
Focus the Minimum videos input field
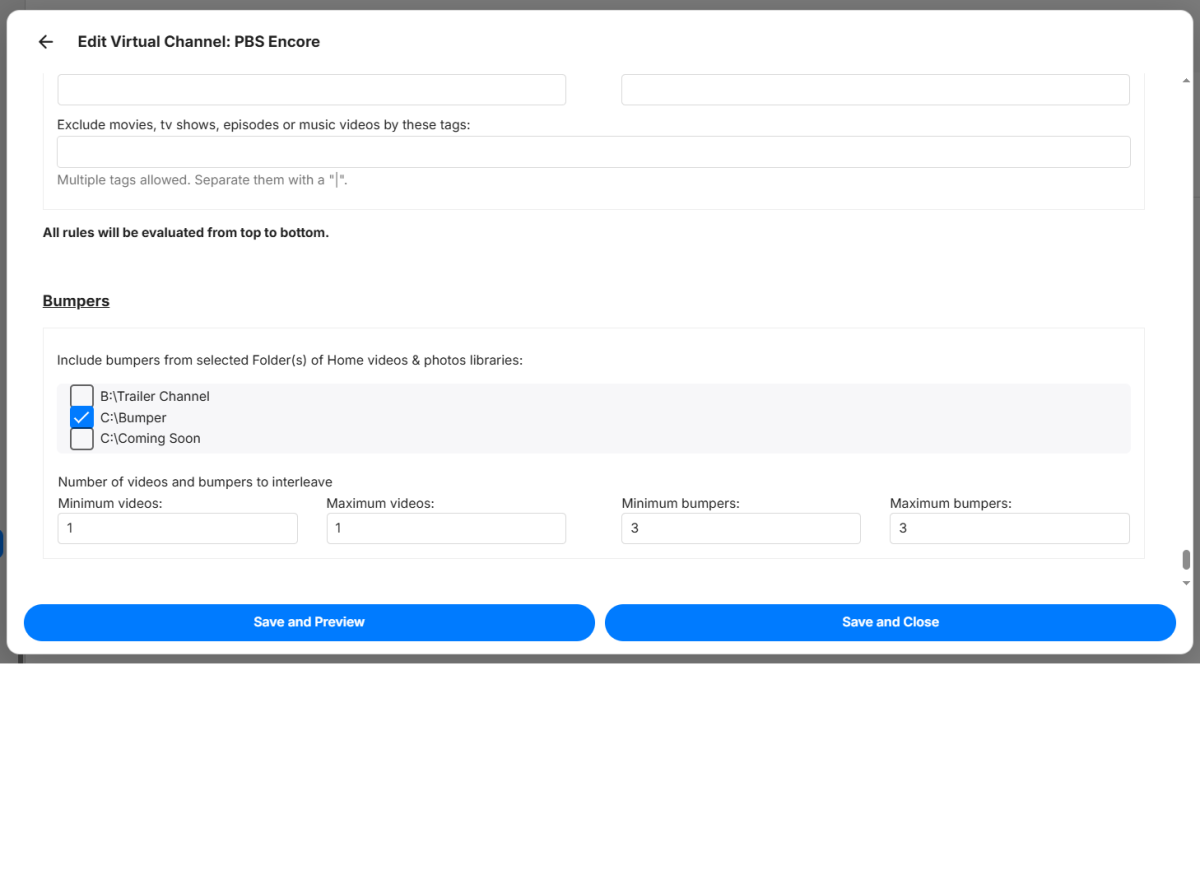(x=177, y=528)
